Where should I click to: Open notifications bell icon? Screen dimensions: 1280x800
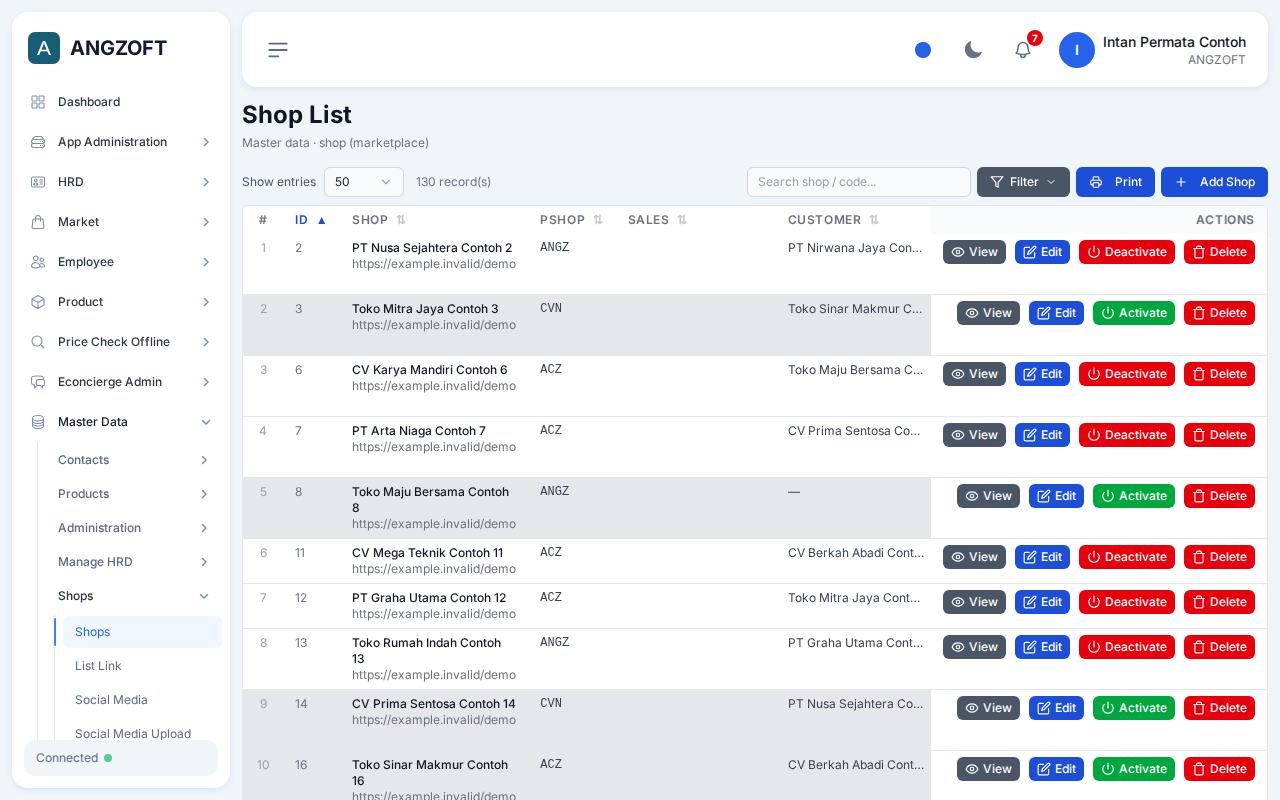pyautogui.click(x=1023, y=50)
